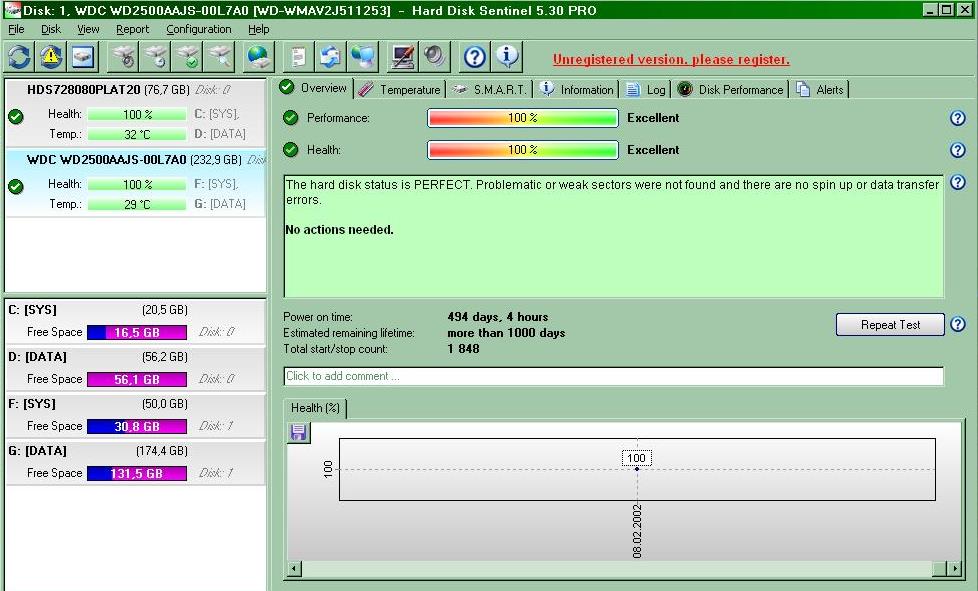Viewport: 978px width, 591px height.
Task: Click the 08.02.2002 date label on graph
Action: [x=637, y=531]
